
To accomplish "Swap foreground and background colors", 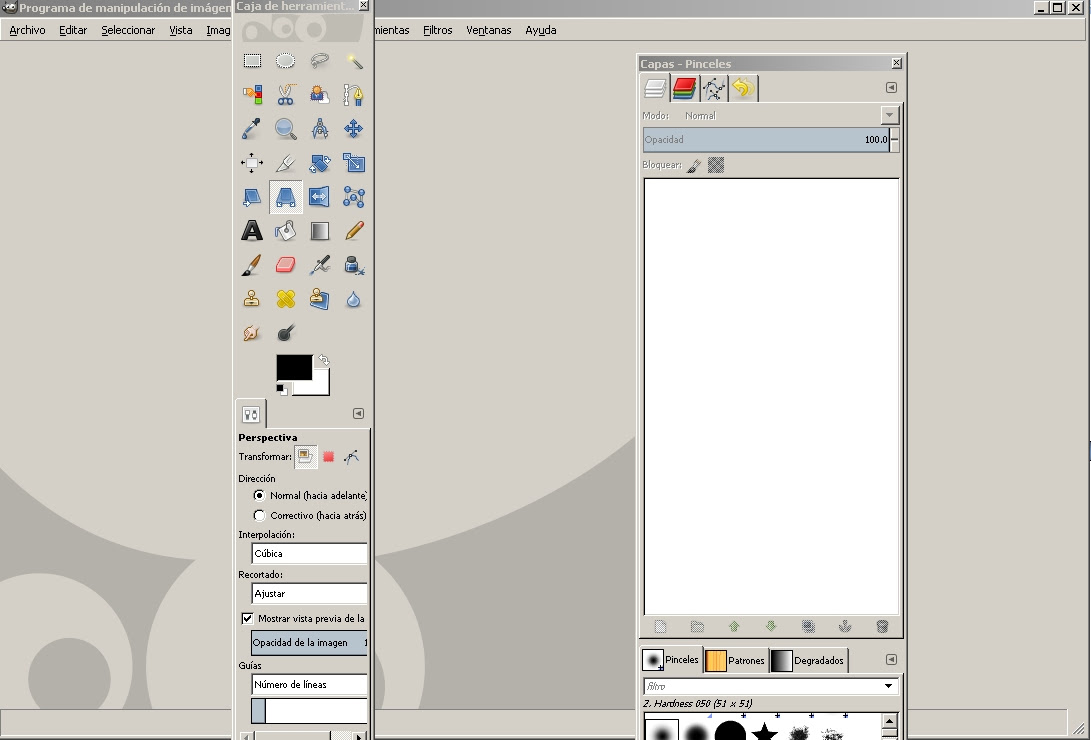I will point(324,360).
